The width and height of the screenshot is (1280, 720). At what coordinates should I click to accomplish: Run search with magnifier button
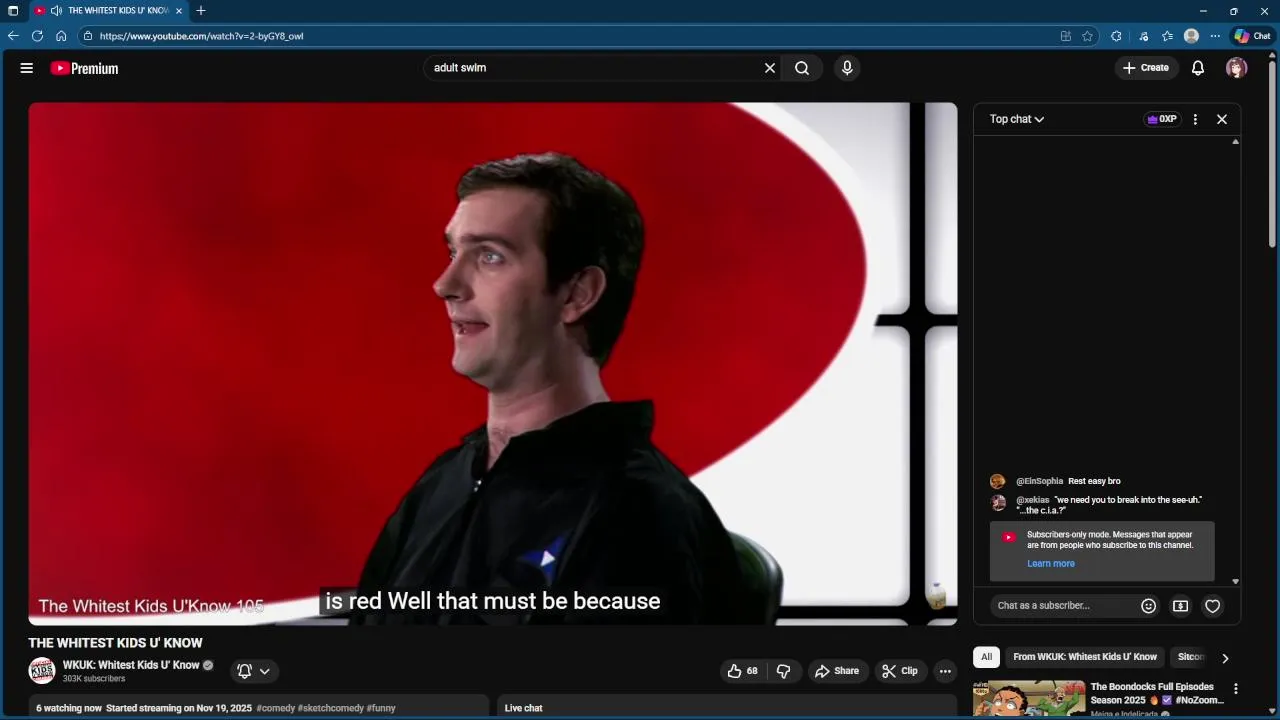tap(802, 68)
